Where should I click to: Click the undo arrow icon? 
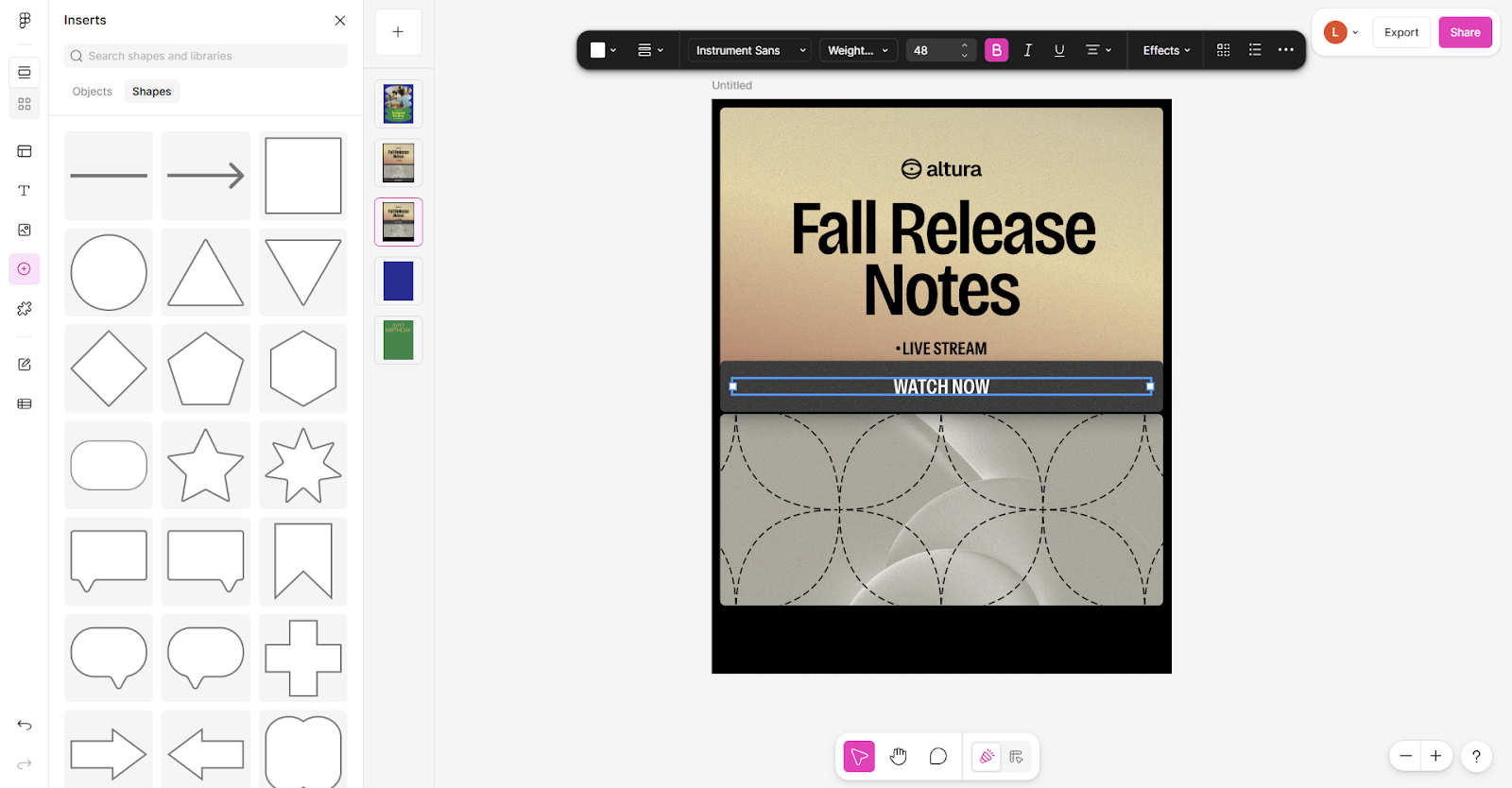coord(25,726)
